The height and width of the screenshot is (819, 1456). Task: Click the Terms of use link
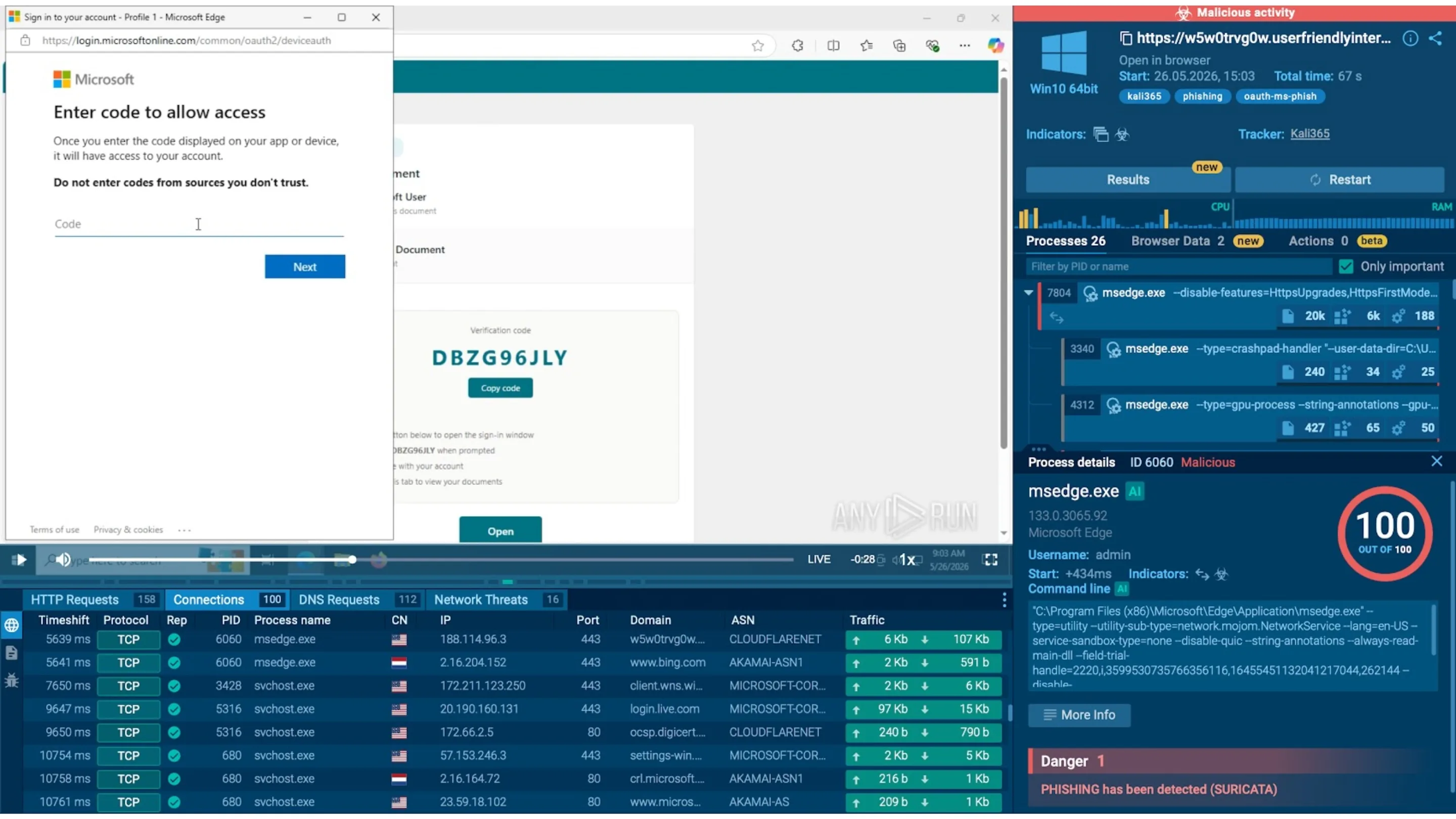tap(54, 530)
